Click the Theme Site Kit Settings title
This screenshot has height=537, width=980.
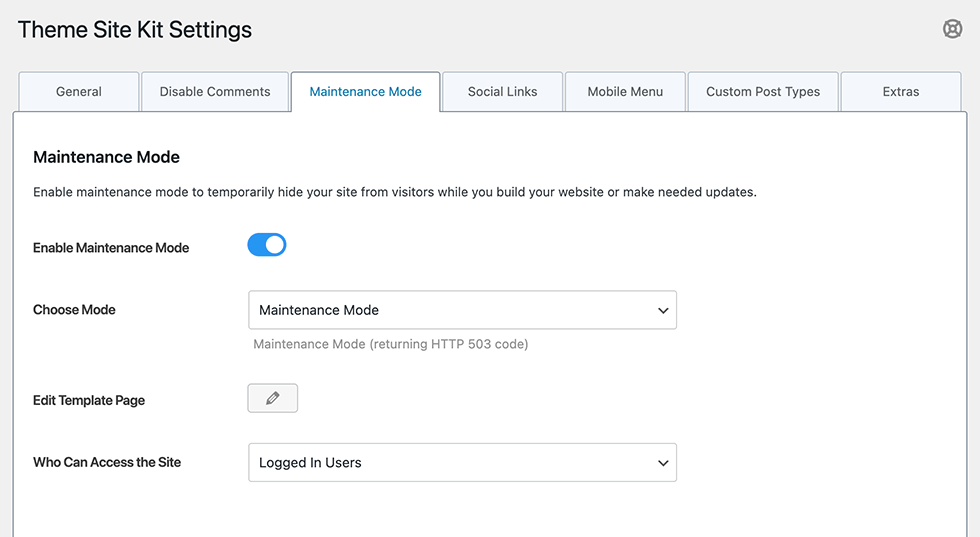(x=134, y=29)
